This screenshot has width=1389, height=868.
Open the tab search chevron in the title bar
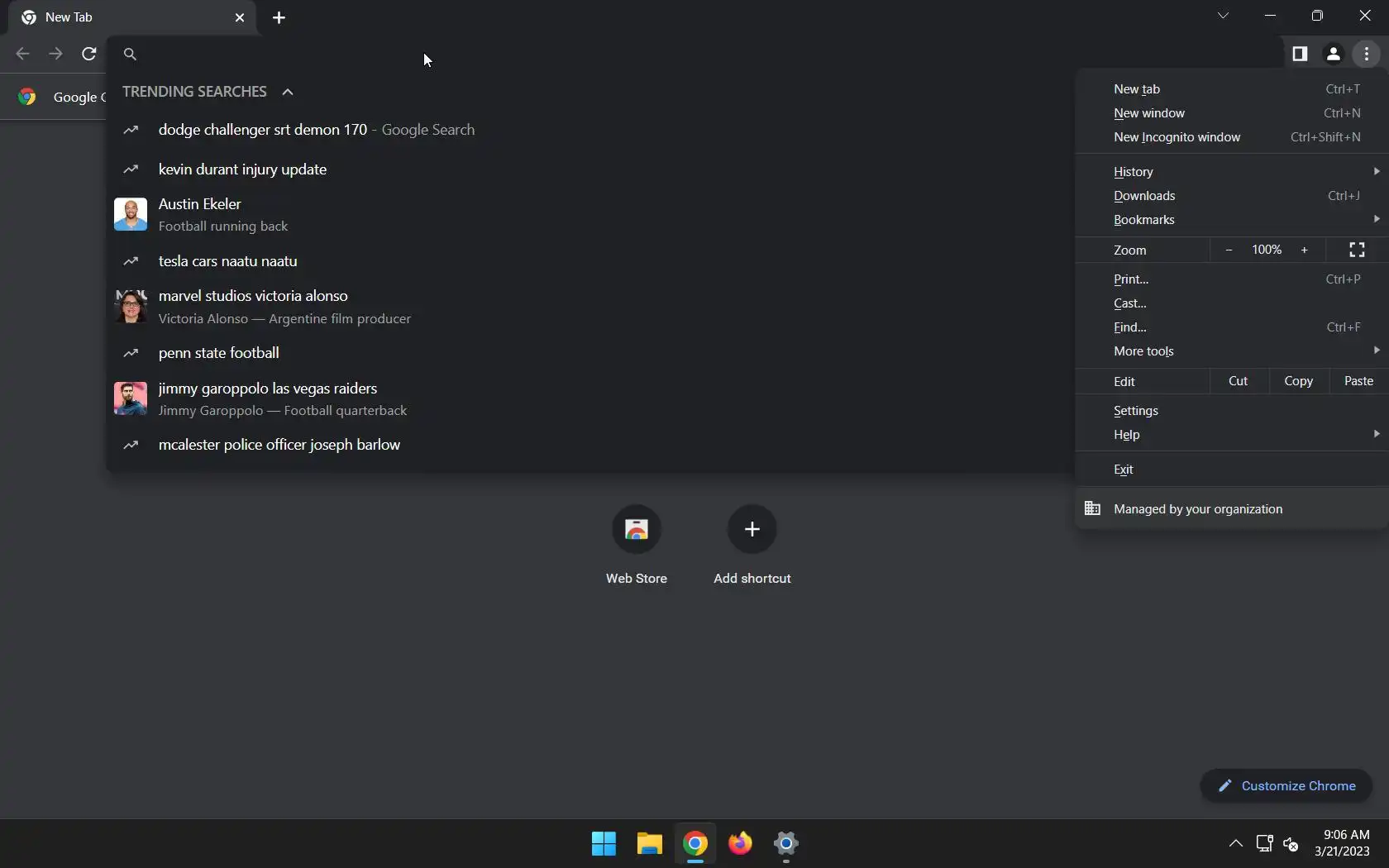(1223, 16)
